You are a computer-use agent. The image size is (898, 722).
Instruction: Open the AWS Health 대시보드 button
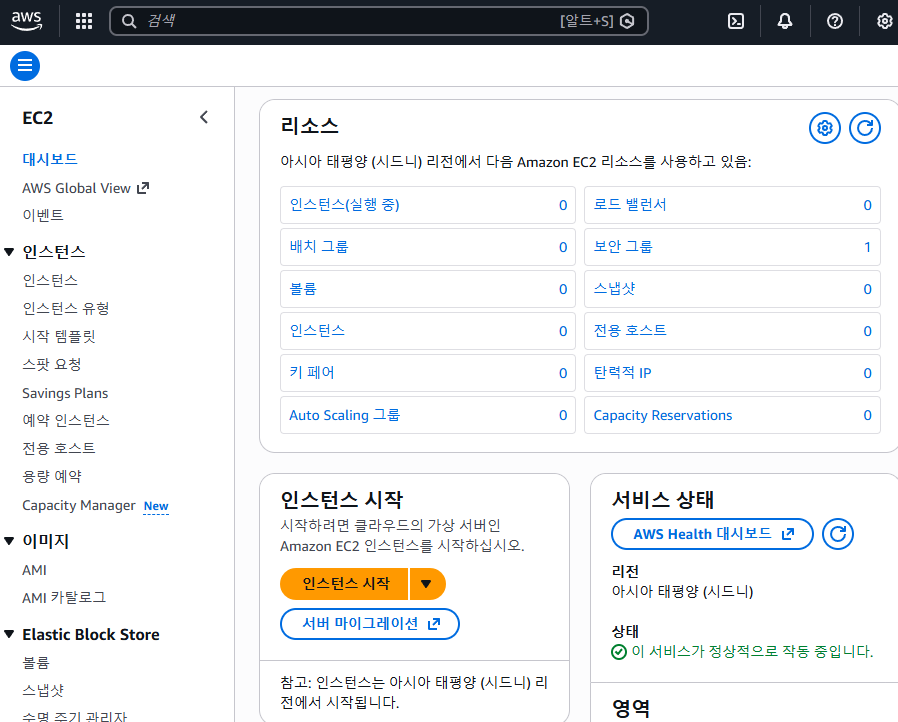point(712,534)
